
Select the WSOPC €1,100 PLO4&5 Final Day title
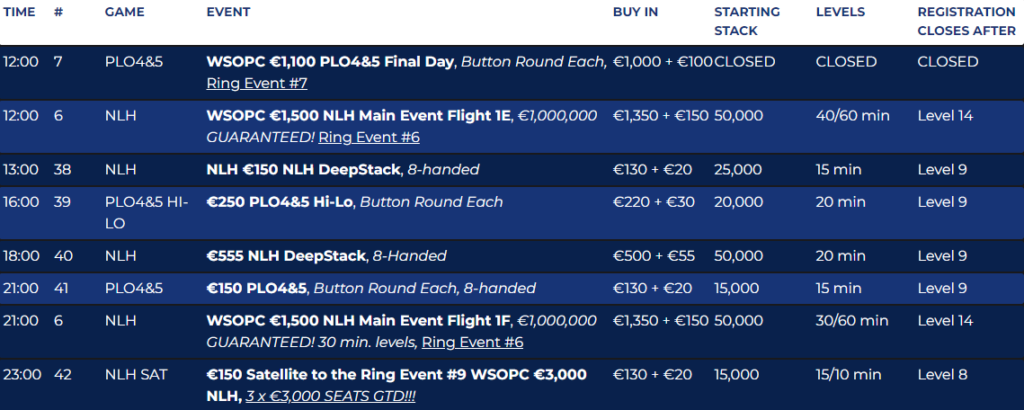330,62
